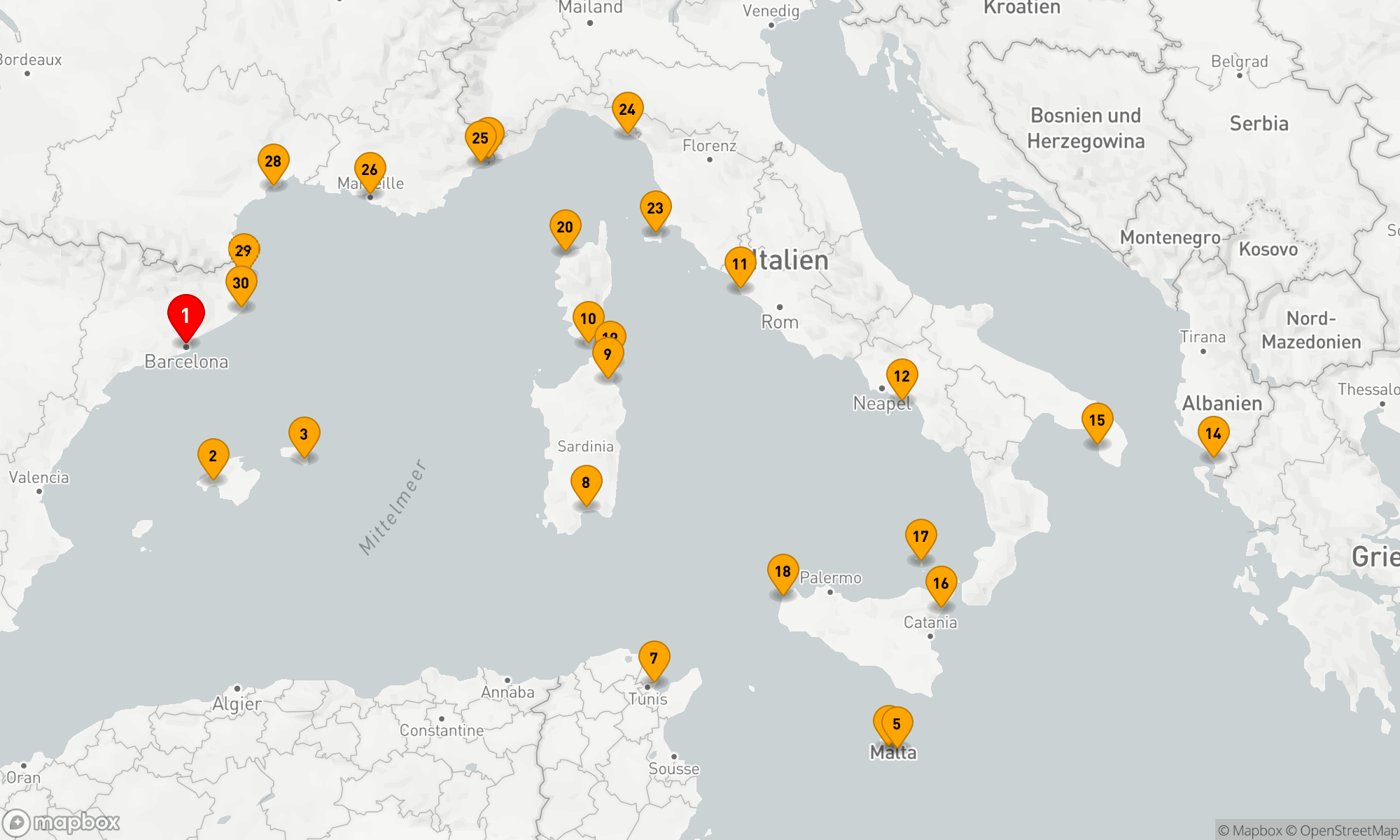Open marker 12 near Neapel
This screenshot has height=840, width=1400.
coord(902,376)
